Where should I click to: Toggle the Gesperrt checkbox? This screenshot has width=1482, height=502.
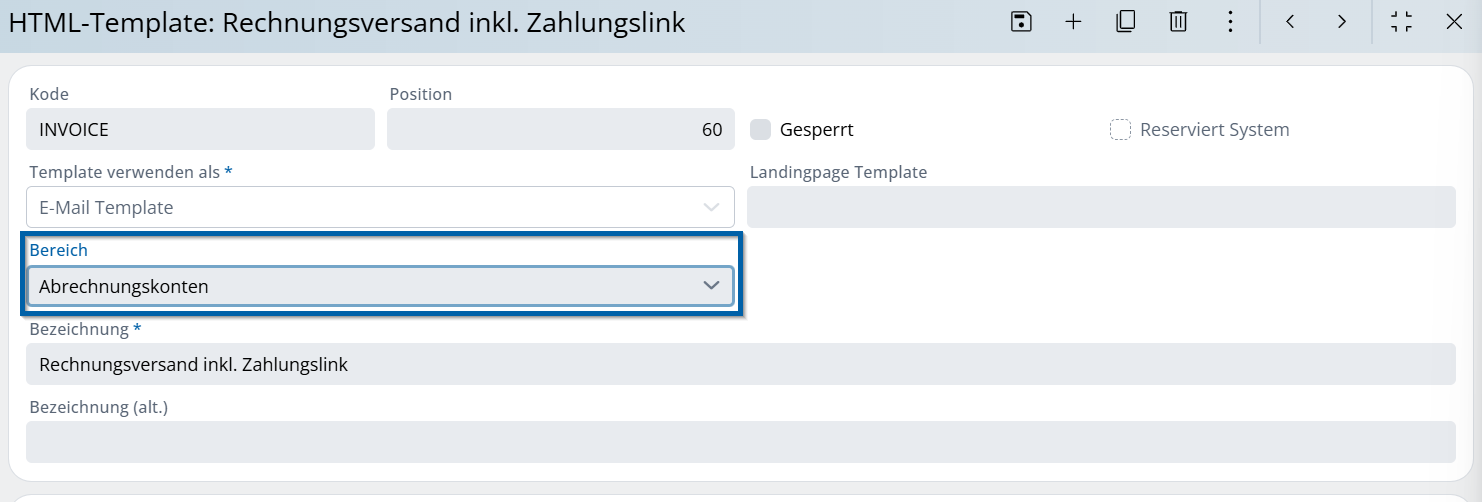tap(761, 130)
